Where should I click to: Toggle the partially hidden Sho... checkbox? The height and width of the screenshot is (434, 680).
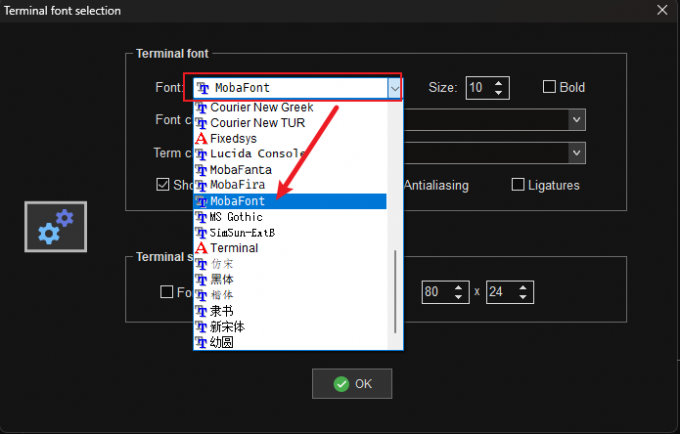coord(163,185)
